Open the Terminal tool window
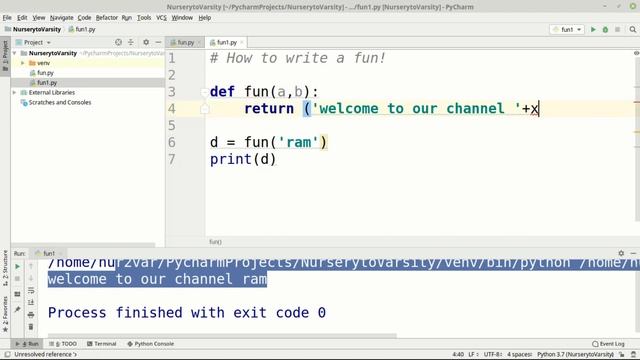This screenshot has width=640, height=360. [102, 344]
